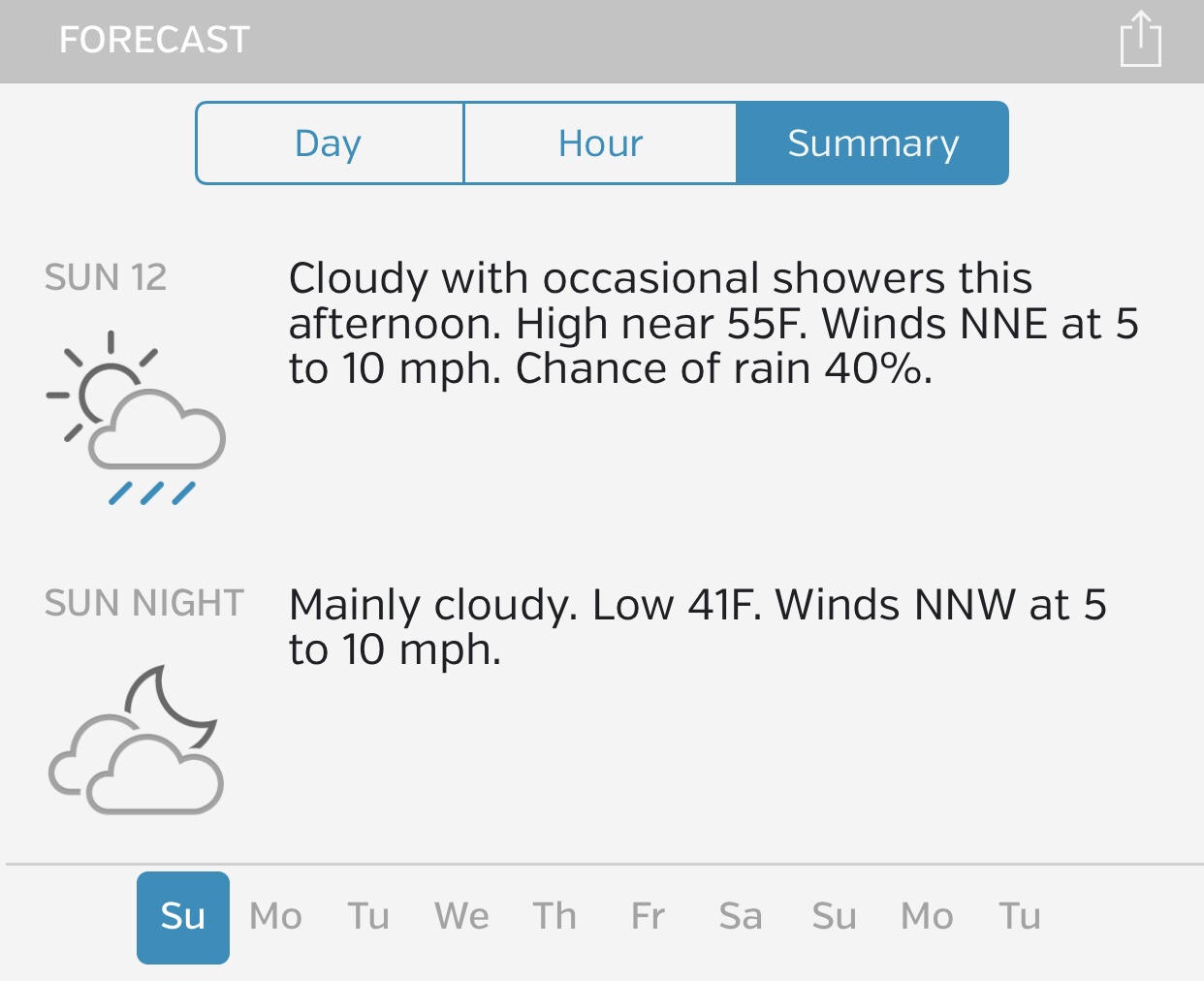Select Sa in the day strip
Viewport: 1204px width, 981px height.
[x=741, y=917]
